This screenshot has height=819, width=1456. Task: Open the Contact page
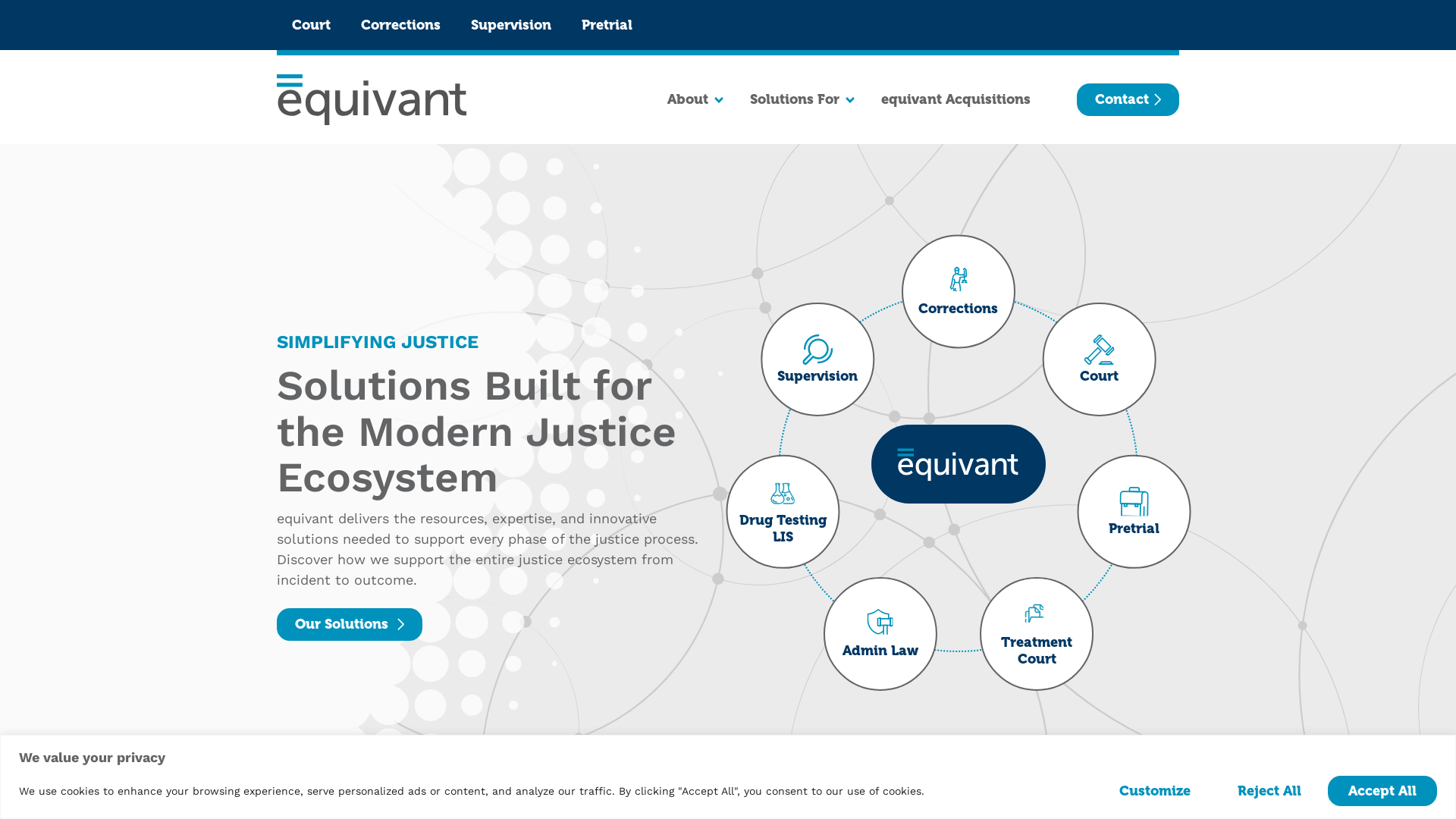[x=1128, y=99]
